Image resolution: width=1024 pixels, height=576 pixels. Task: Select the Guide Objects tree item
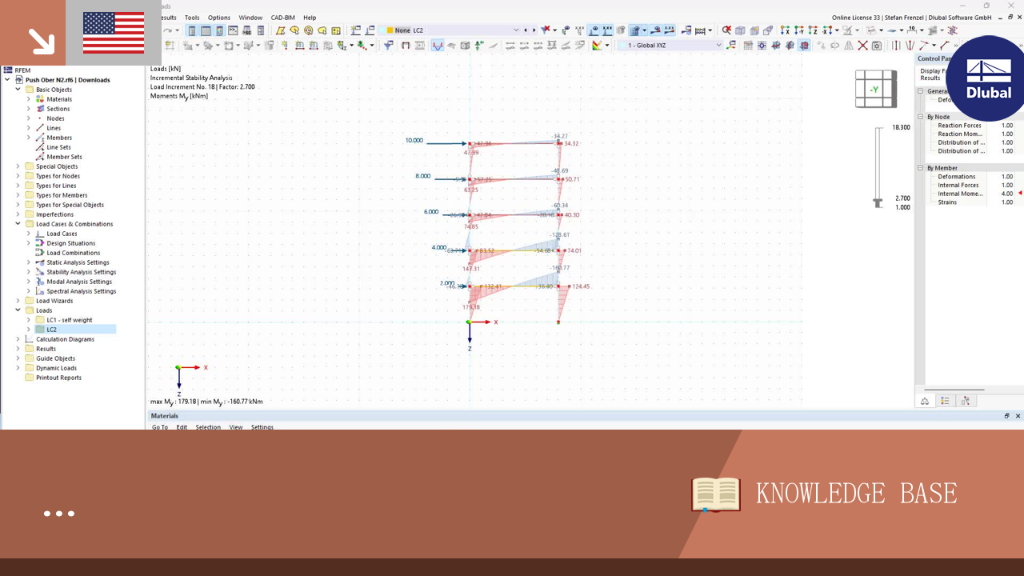(x=56, y=359)
